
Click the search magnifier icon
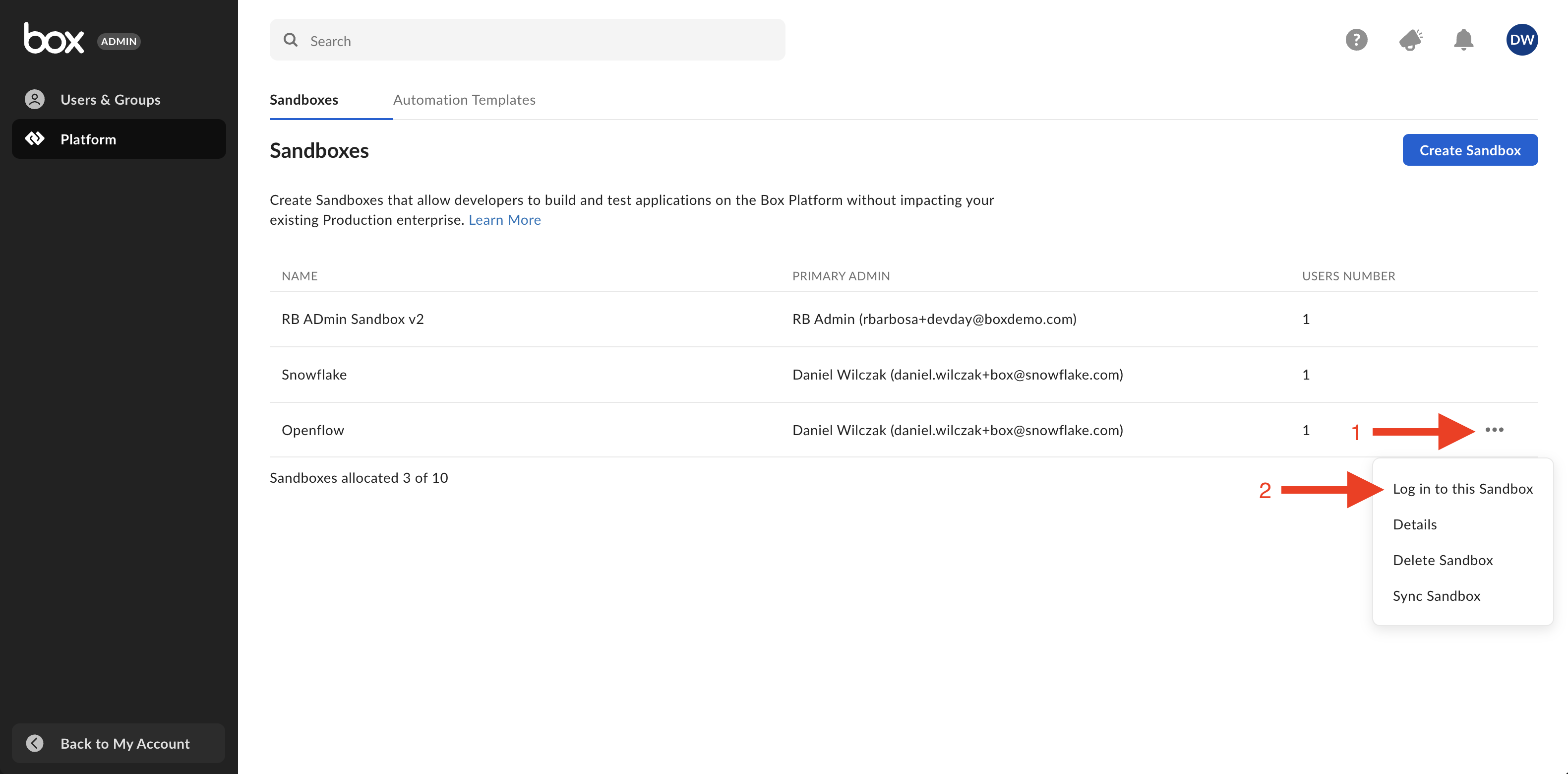point(291,40)
